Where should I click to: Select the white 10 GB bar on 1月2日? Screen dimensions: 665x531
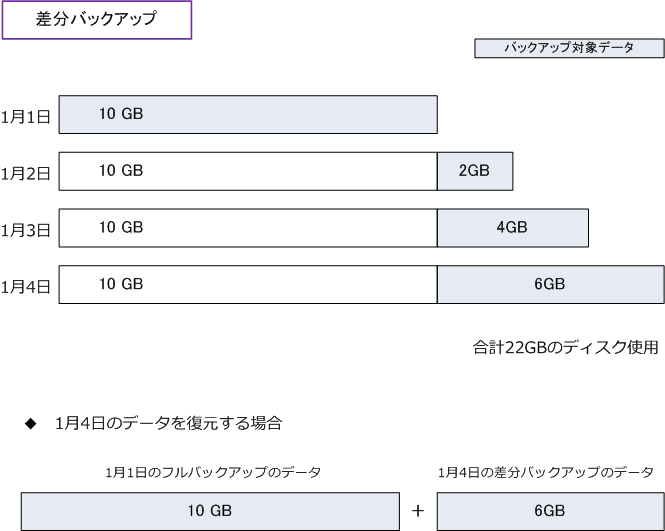click(x=248, y=171)
